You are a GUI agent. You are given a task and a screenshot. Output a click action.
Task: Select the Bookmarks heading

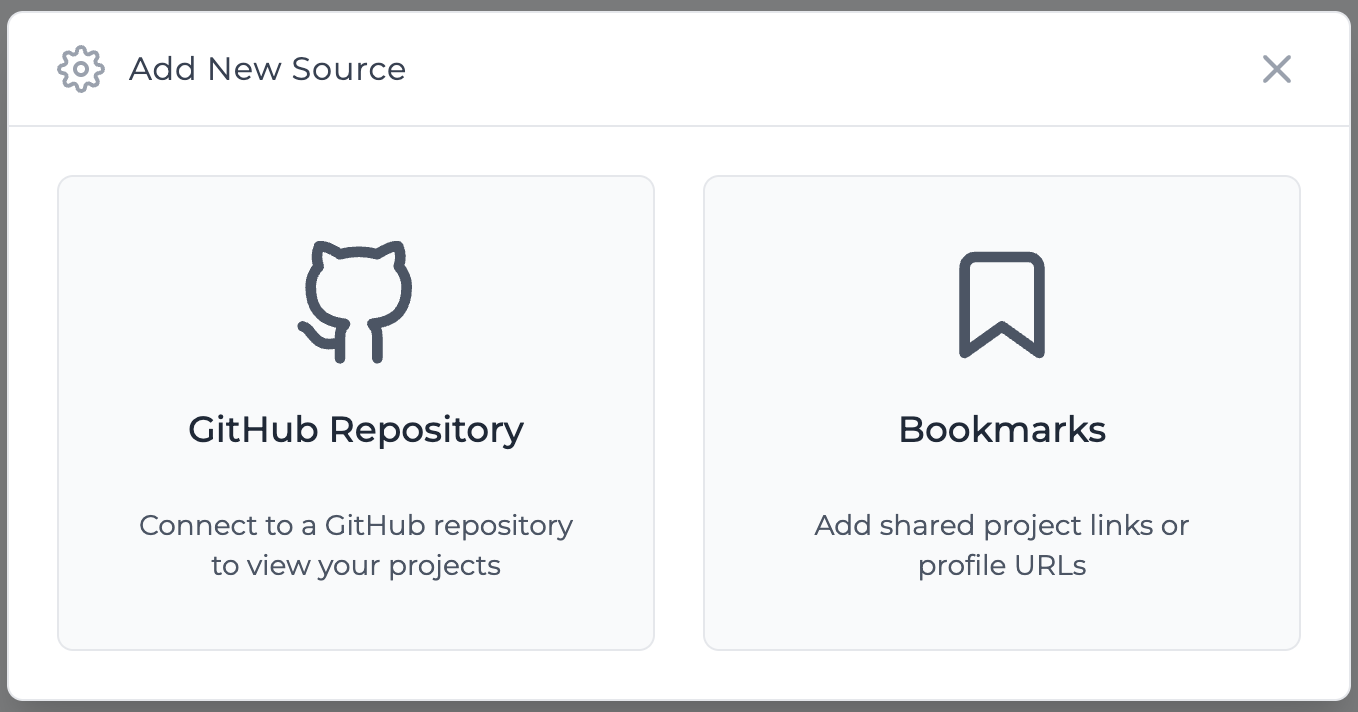[x=1002, y=429]
